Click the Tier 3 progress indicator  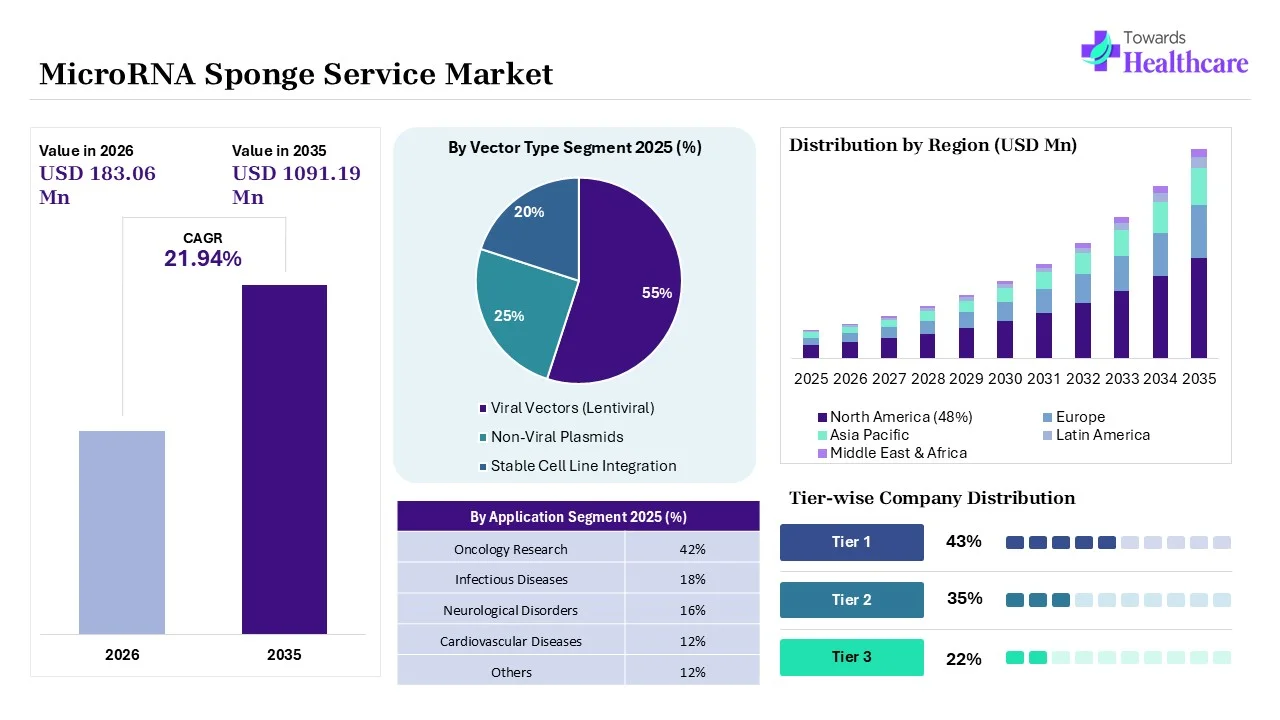click(1118, 657)
